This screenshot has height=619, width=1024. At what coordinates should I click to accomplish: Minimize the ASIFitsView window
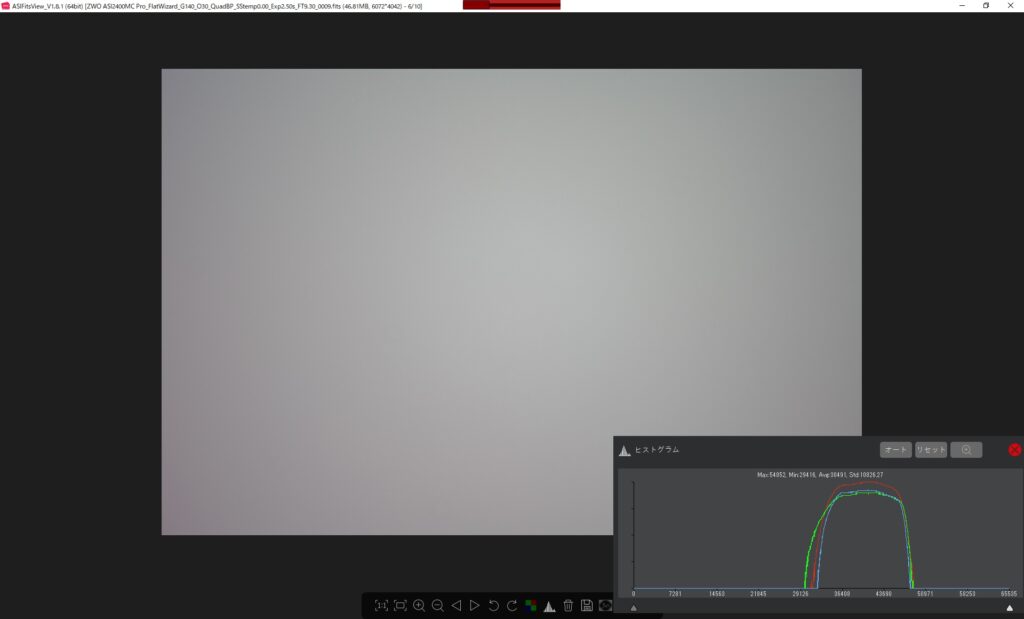[962, 5]
